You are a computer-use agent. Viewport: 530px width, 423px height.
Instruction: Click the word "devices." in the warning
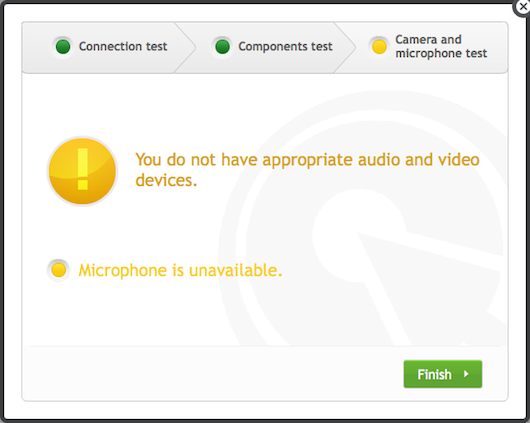[x=166, y=180]
